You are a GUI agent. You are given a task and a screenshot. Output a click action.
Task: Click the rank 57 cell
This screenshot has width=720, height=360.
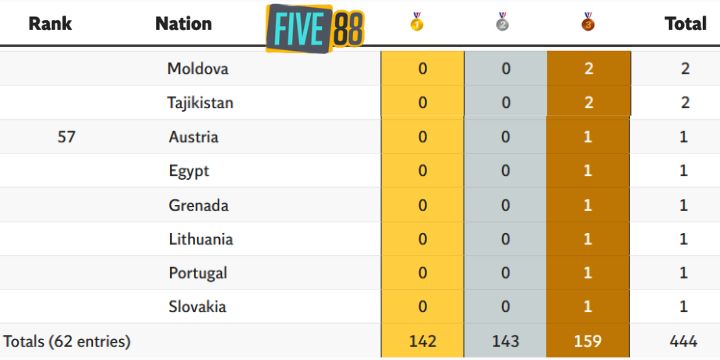[x=67, y=137]
